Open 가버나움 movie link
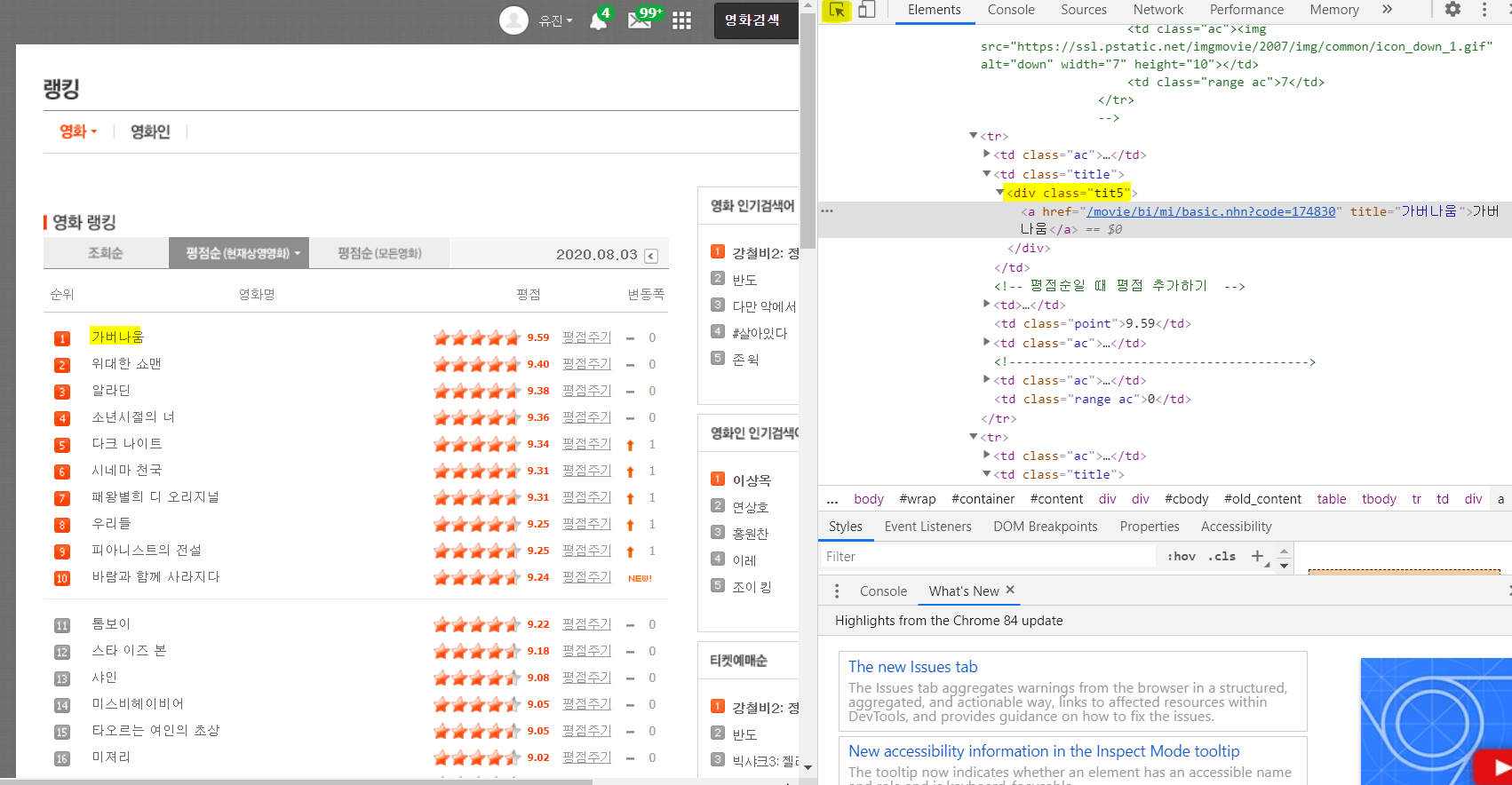1512x785 pixels. click(x=117, y=337)
